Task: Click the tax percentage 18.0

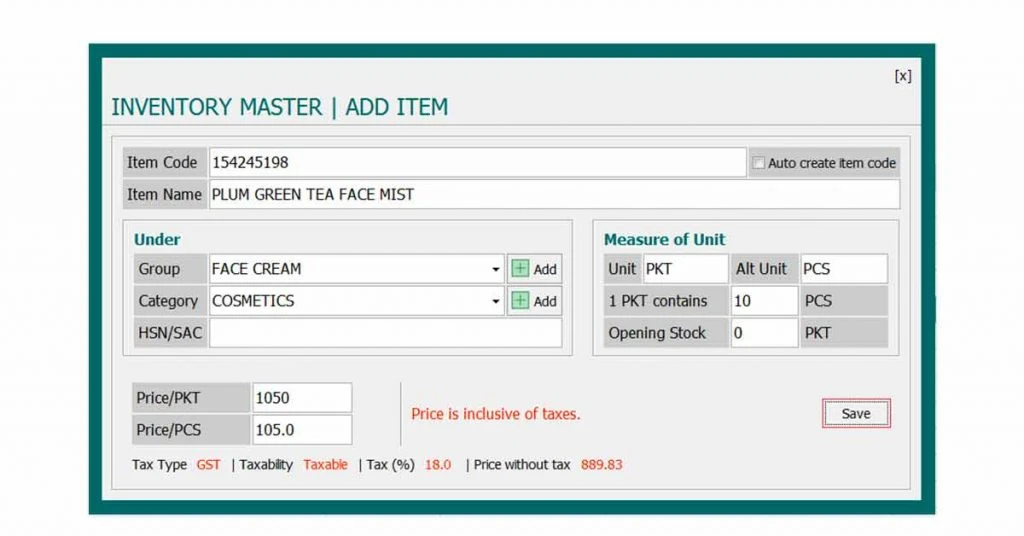Action: point(438,465)
